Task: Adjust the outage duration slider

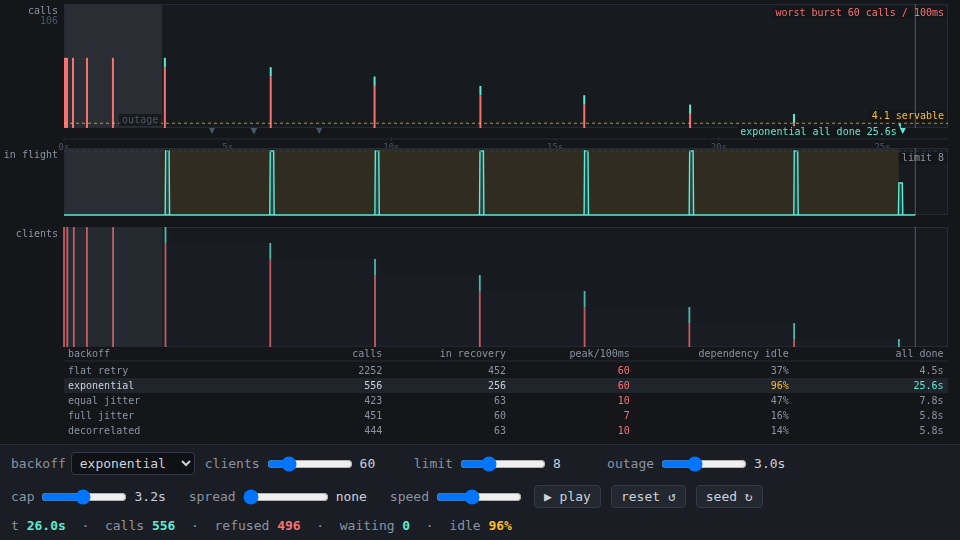Action: [x=703, y=464]
